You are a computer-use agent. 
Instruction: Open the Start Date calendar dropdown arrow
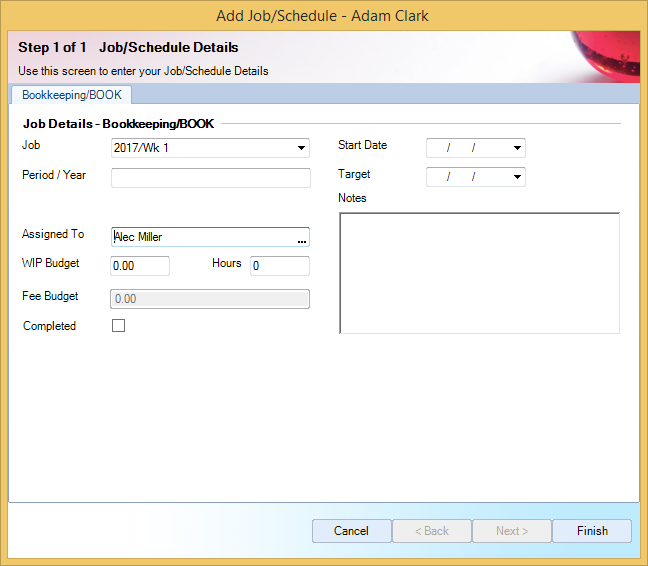pyautogui.click(x=517, y=148)
